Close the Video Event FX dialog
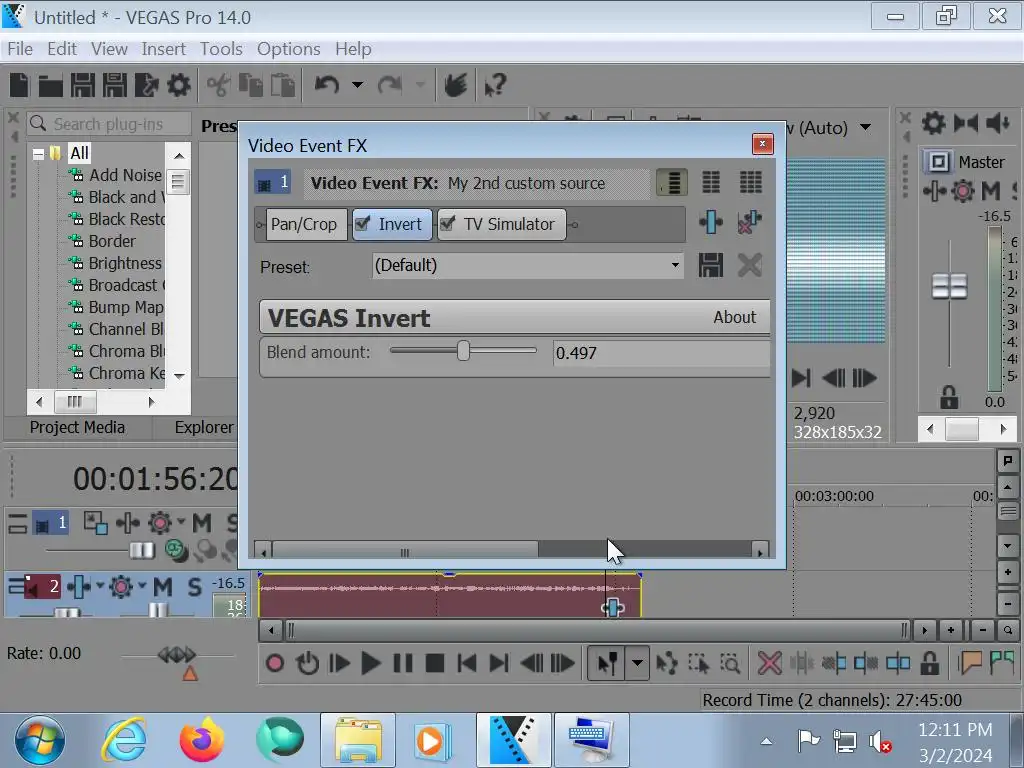 coord(762,144)
